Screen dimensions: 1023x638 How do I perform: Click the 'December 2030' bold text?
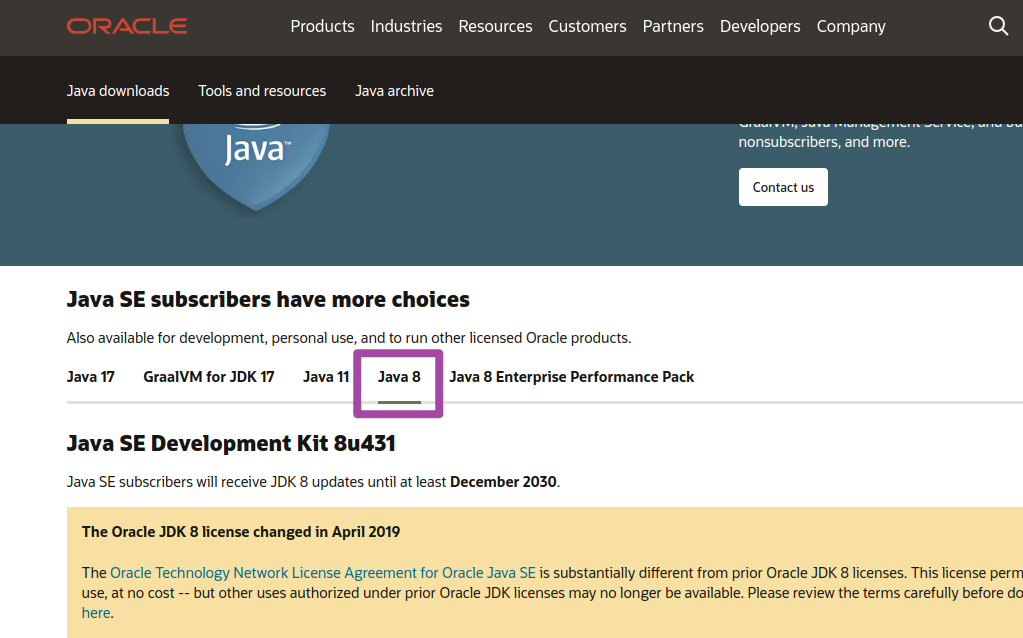pyautogui.click(x=503, y=482)
